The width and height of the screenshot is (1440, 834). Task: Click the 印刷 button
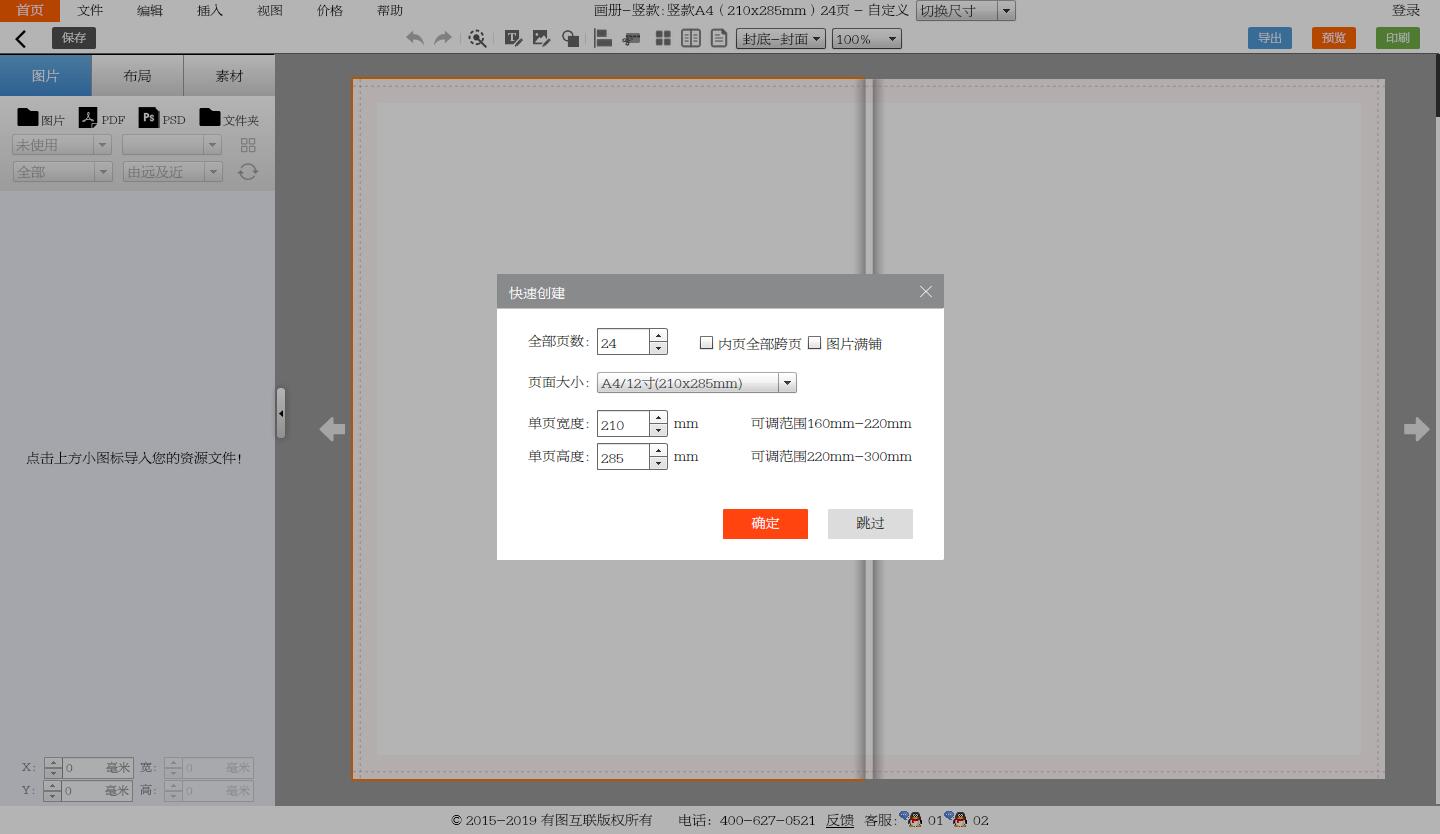pos(1398,38)
